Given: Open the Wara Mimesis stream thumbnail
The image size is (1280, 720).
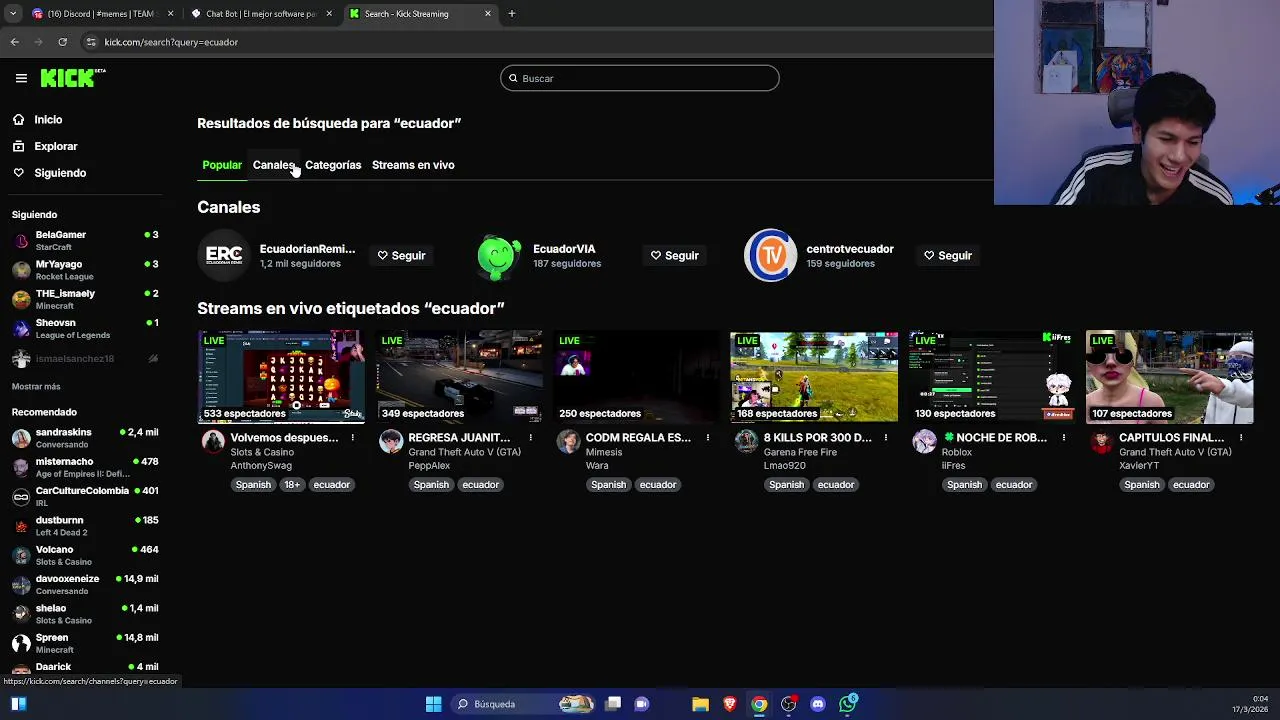Looking at the screenshot, I should [x=637, y=377].
